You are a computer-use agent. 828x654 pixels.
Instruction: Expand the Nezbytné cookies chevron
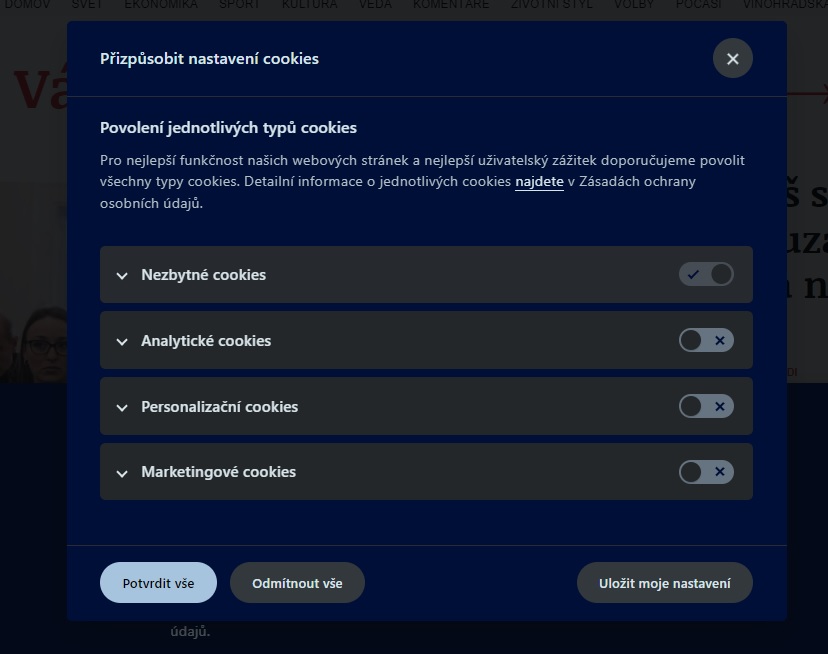122,276
